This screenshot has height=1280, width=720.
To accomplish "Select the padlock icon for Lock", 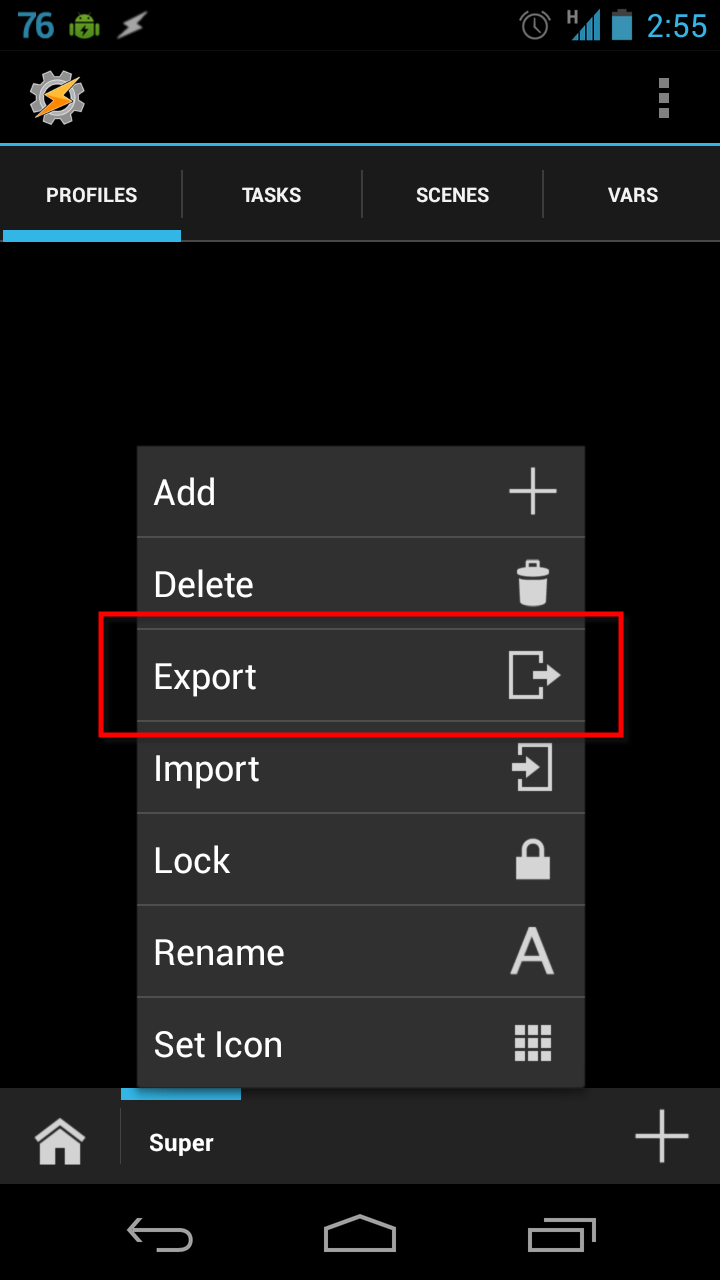I will click(533, 859).
